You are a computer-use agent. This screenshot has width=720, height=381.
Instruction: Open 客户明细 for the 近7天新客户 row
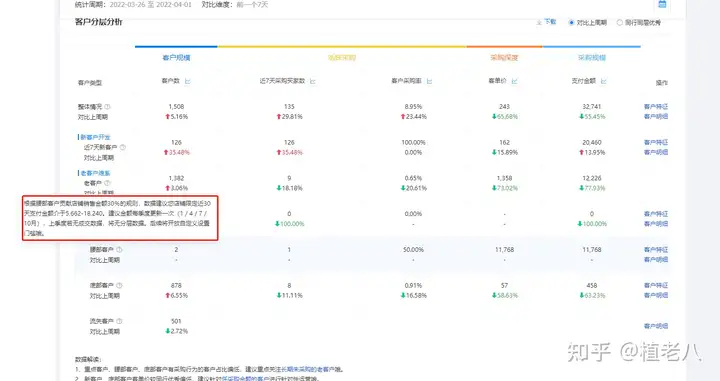[656, 152]
